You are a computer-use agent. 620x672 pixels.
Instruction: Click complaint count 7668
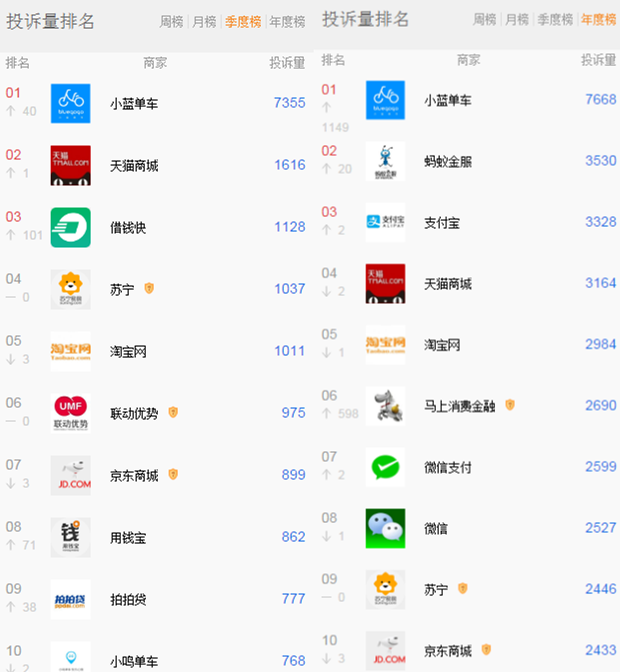pos(601,99)
